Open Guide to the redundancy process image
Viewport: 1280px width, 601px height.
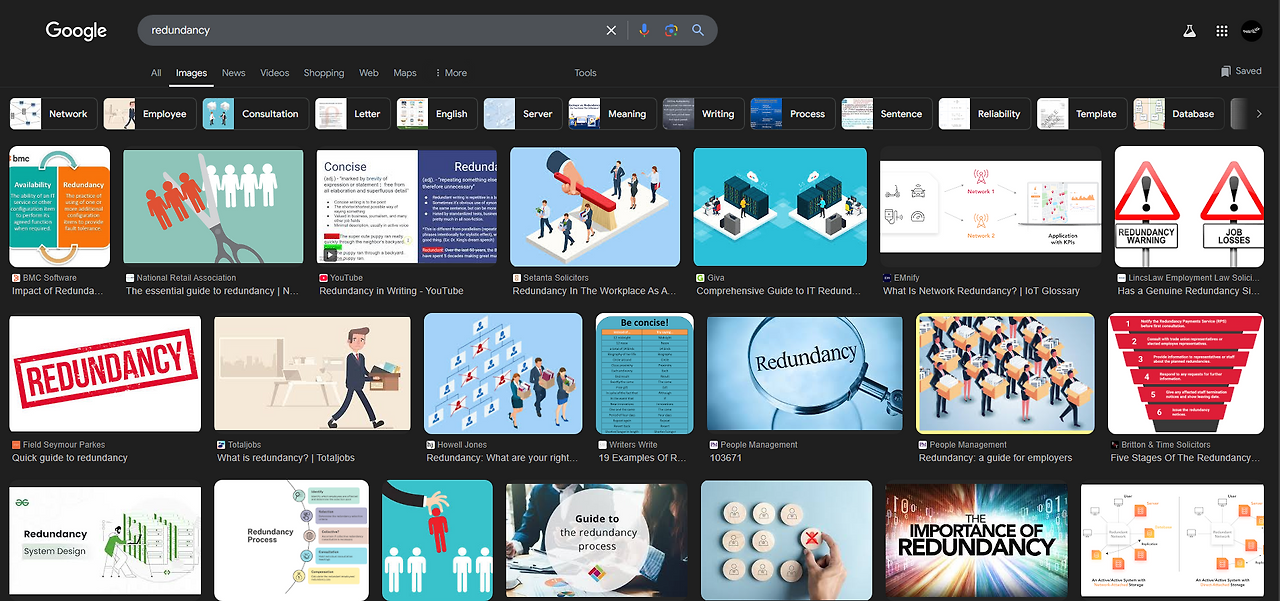point(597,539)
